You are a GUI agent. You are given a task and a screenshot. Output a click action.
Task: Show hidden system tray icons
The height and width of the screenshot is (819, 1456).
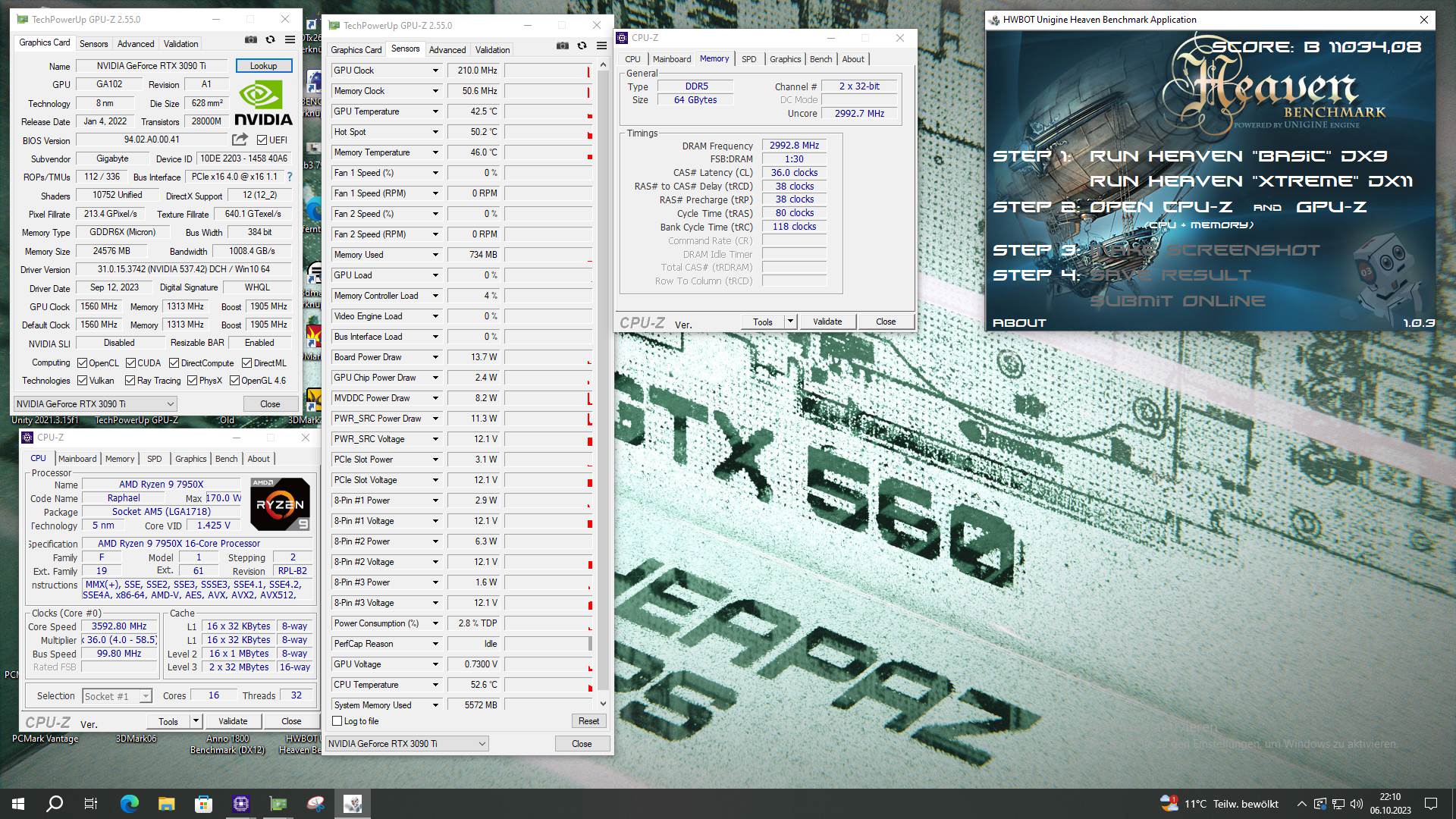tap(1301, 804)
